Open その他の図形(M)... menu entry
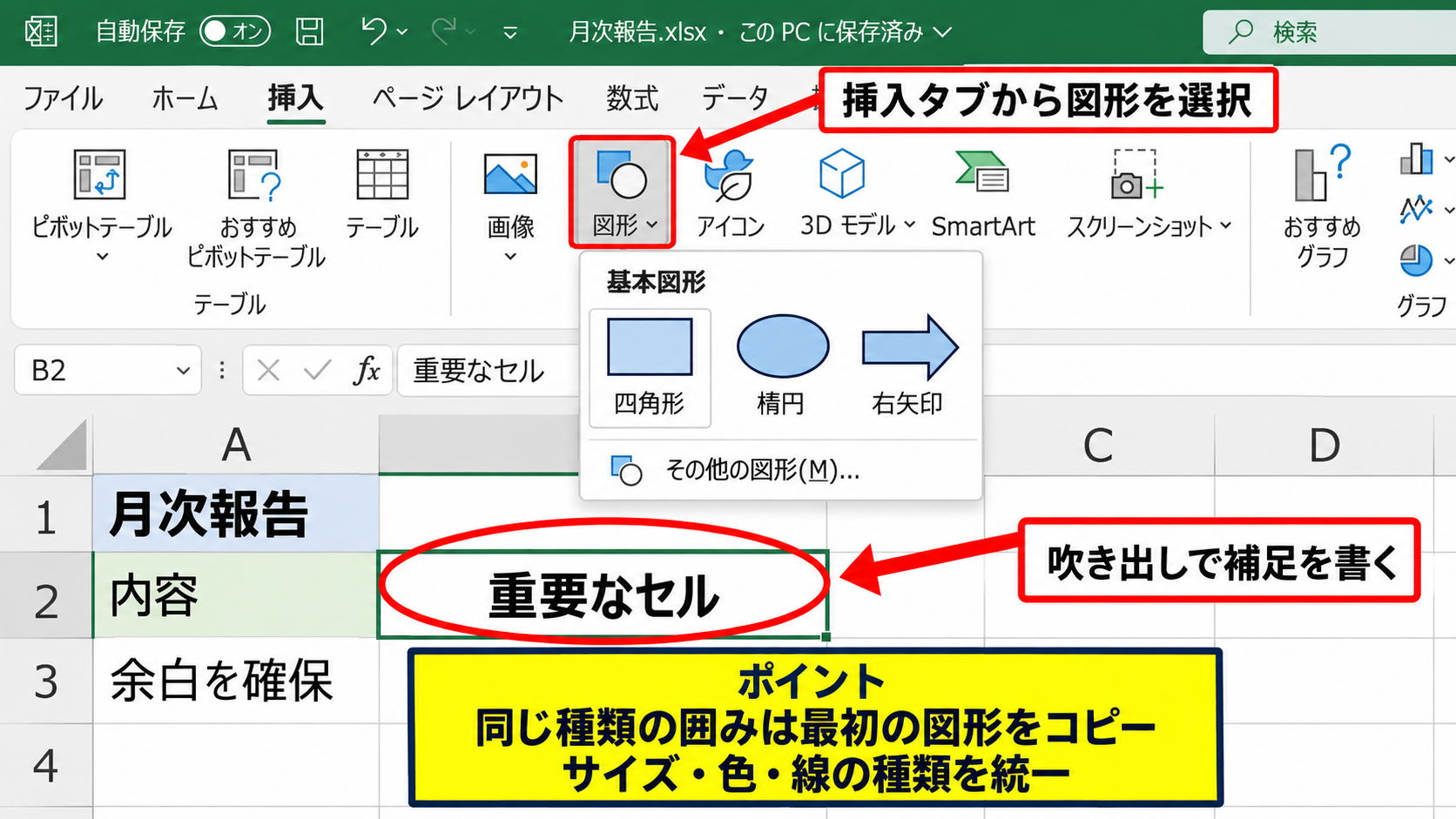Image resolution: width=1456 pixels, height=819 pixels. tap(780, 471)
